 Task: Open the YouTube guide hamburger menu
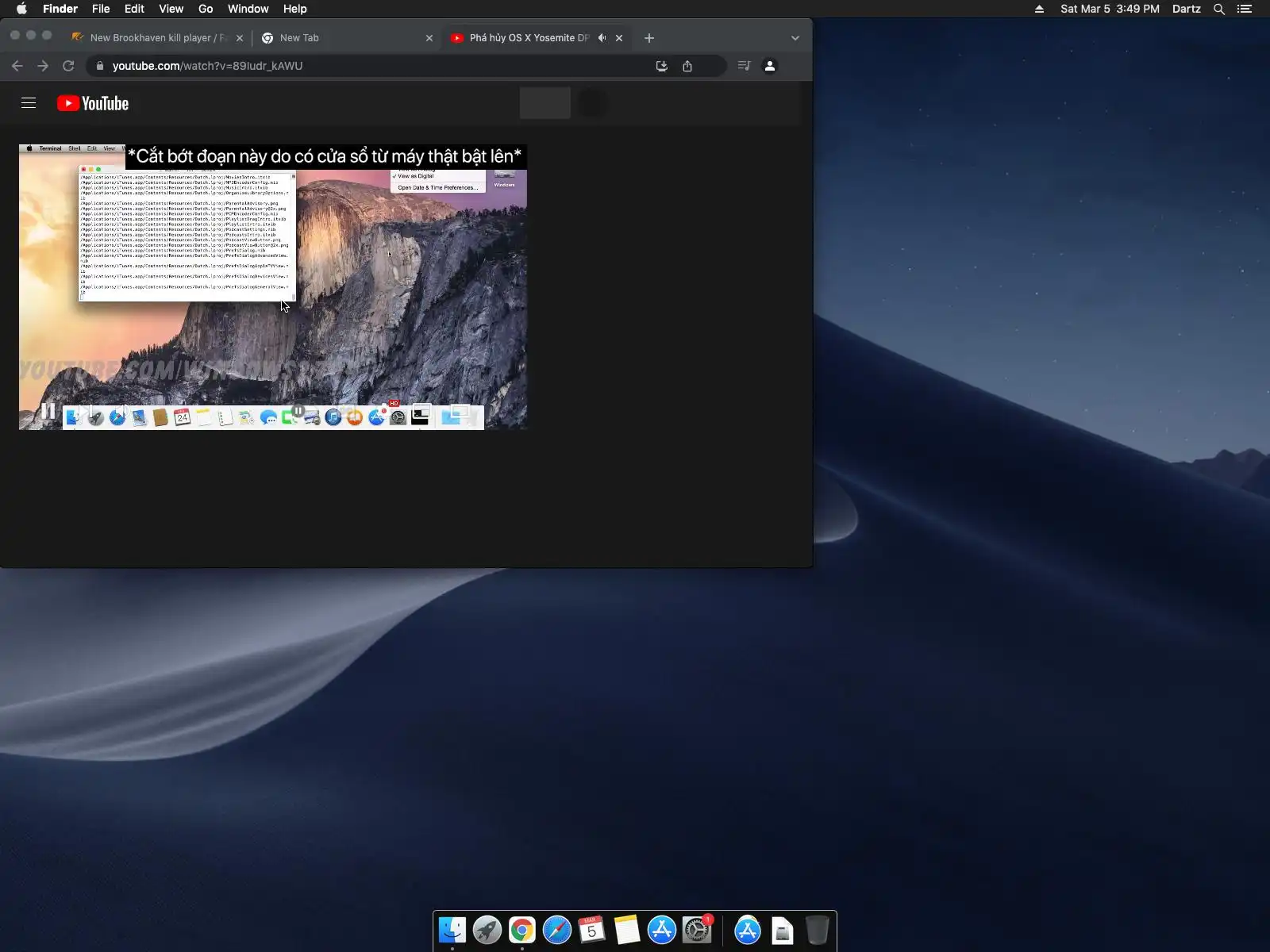(29, 103)
